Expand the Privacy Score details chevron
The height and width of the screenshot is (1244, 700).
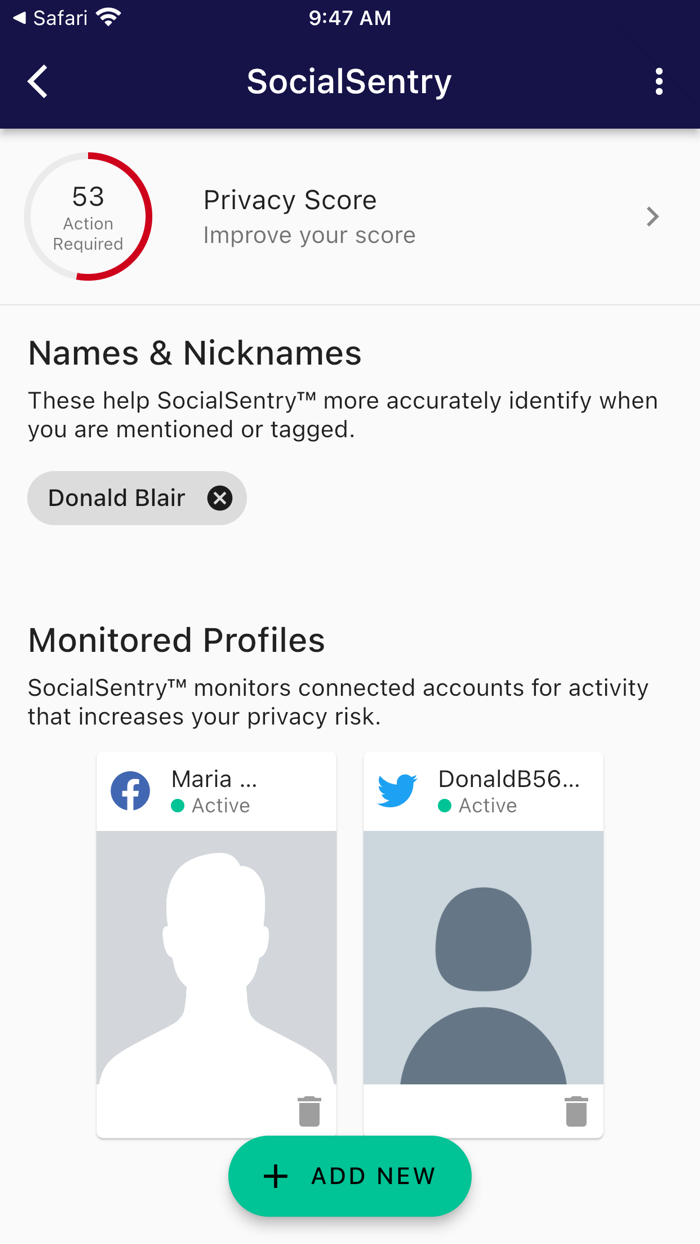coord(652,216)
